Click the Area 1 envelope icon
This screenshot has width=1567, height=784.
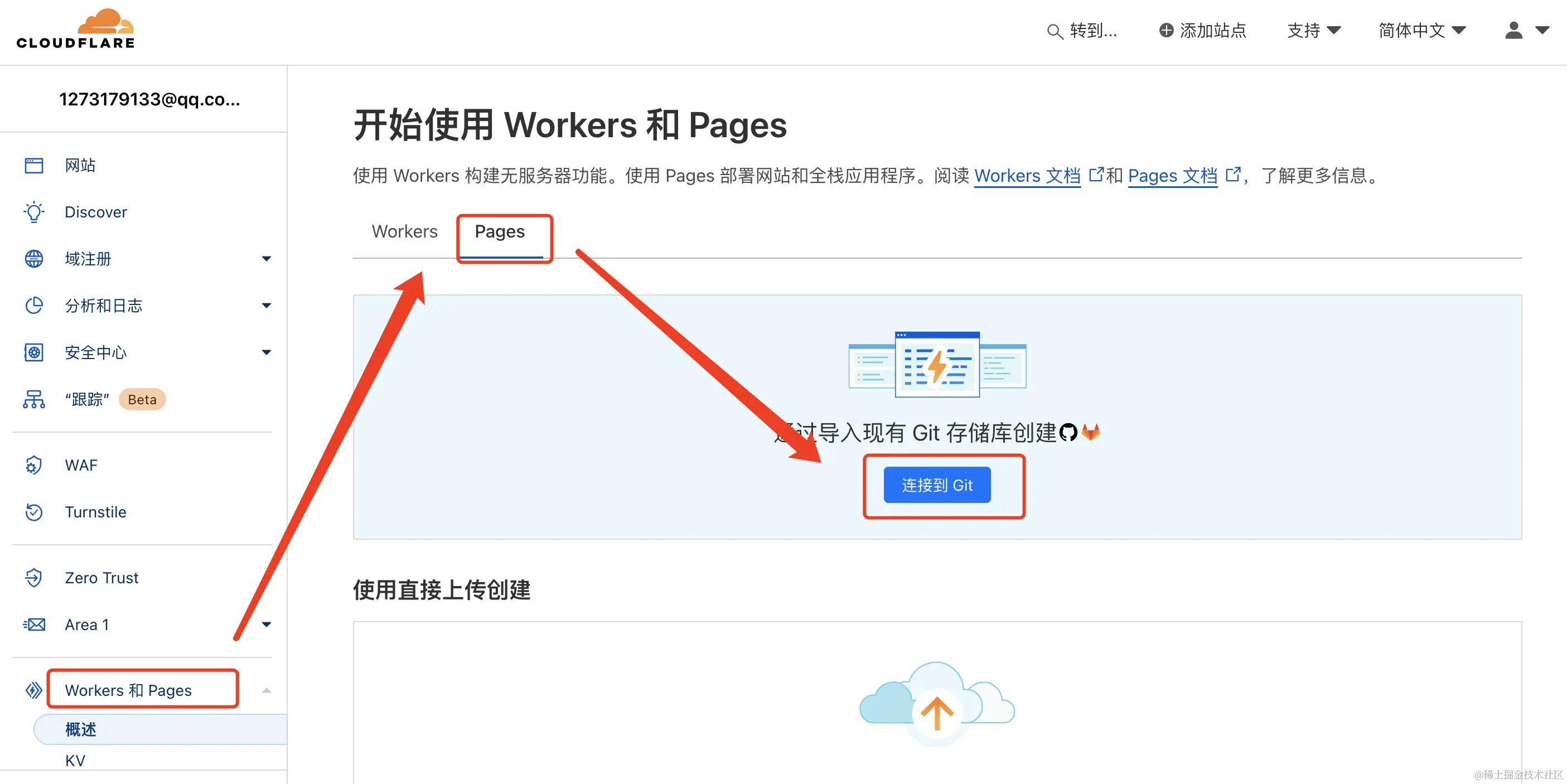pyautogui.click(x=34, y=625)
